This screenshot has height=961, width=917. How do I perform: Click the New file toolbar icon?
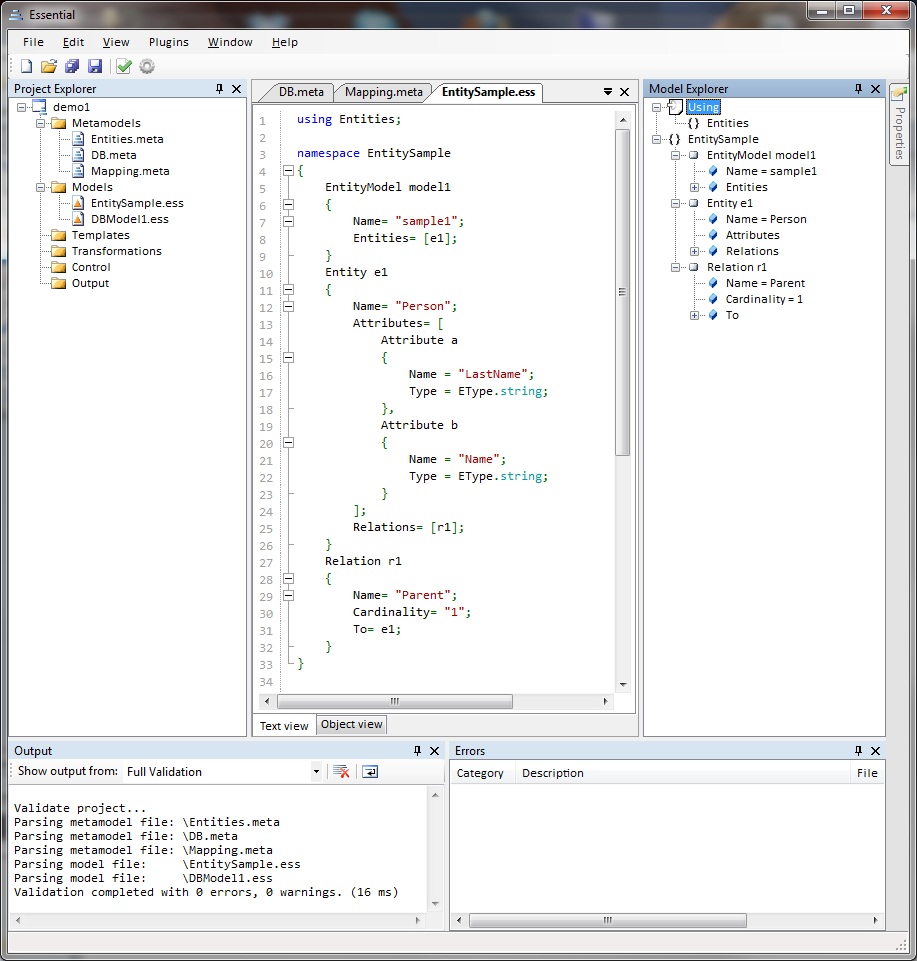(x=26, y=67)
